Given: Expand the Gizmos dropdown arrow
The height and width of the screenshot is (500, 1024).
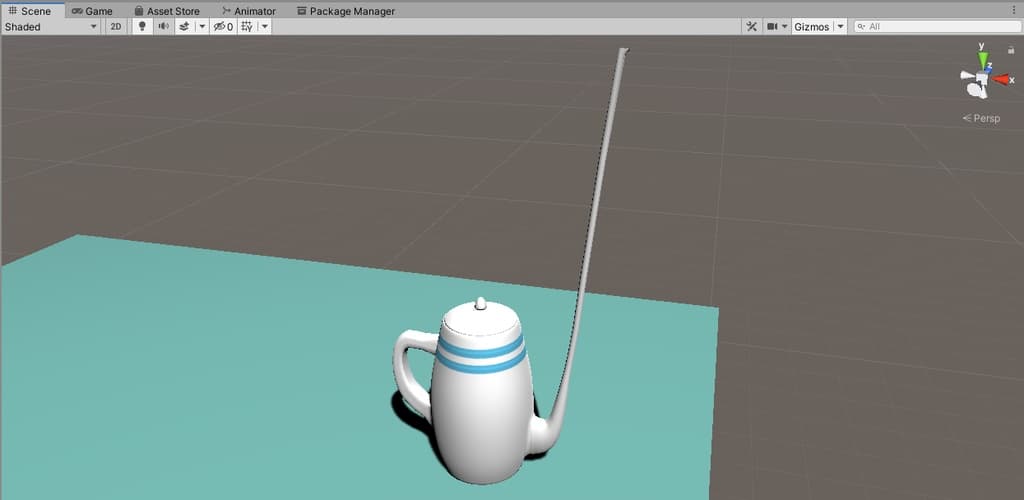Looking at the screenshot, I should pos(839,27).
